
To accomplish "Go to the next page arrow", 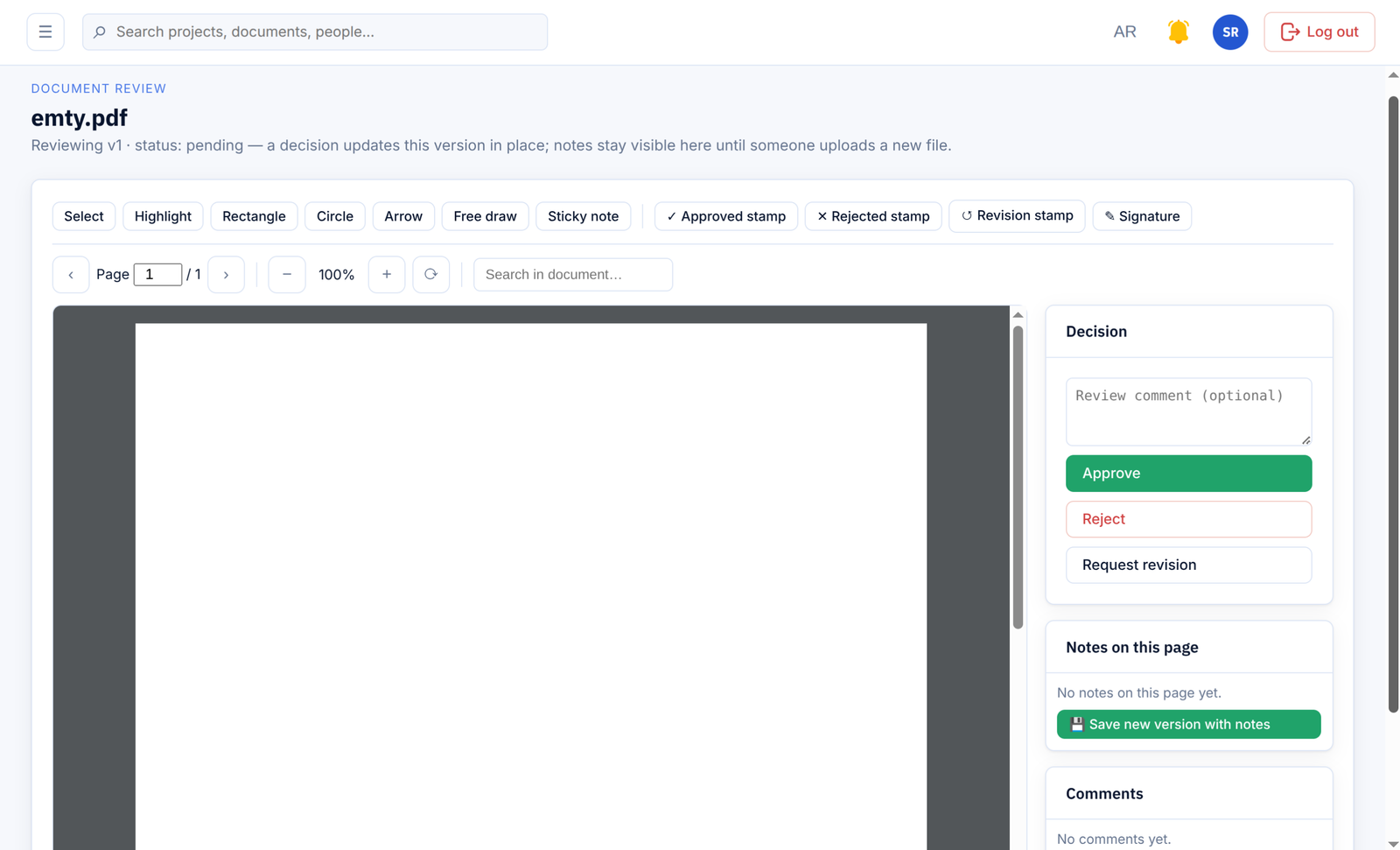I will [x=226, y=275].
